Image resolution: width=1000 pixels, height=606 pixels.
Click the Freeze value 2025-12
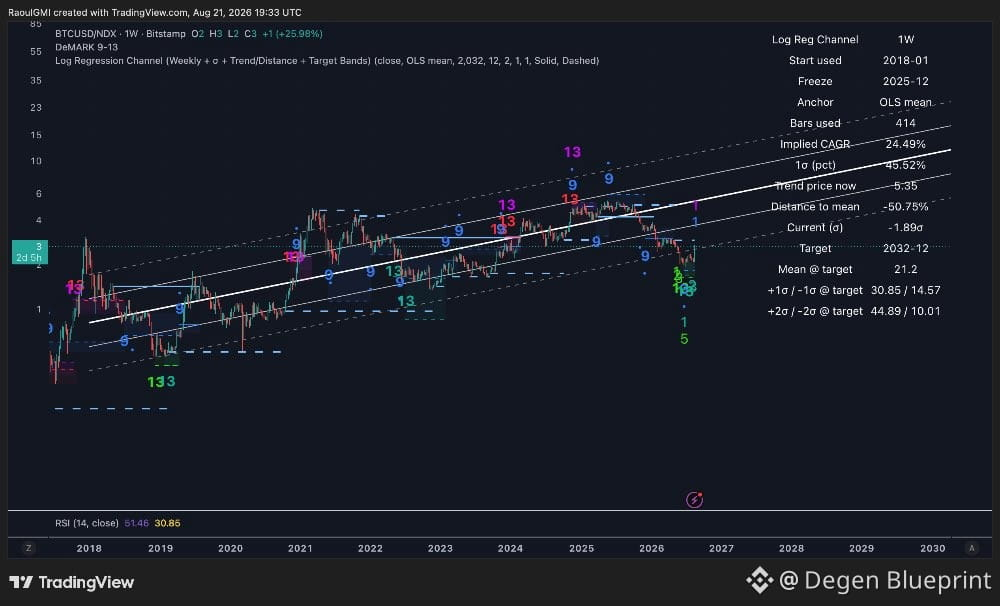point(906,82)
